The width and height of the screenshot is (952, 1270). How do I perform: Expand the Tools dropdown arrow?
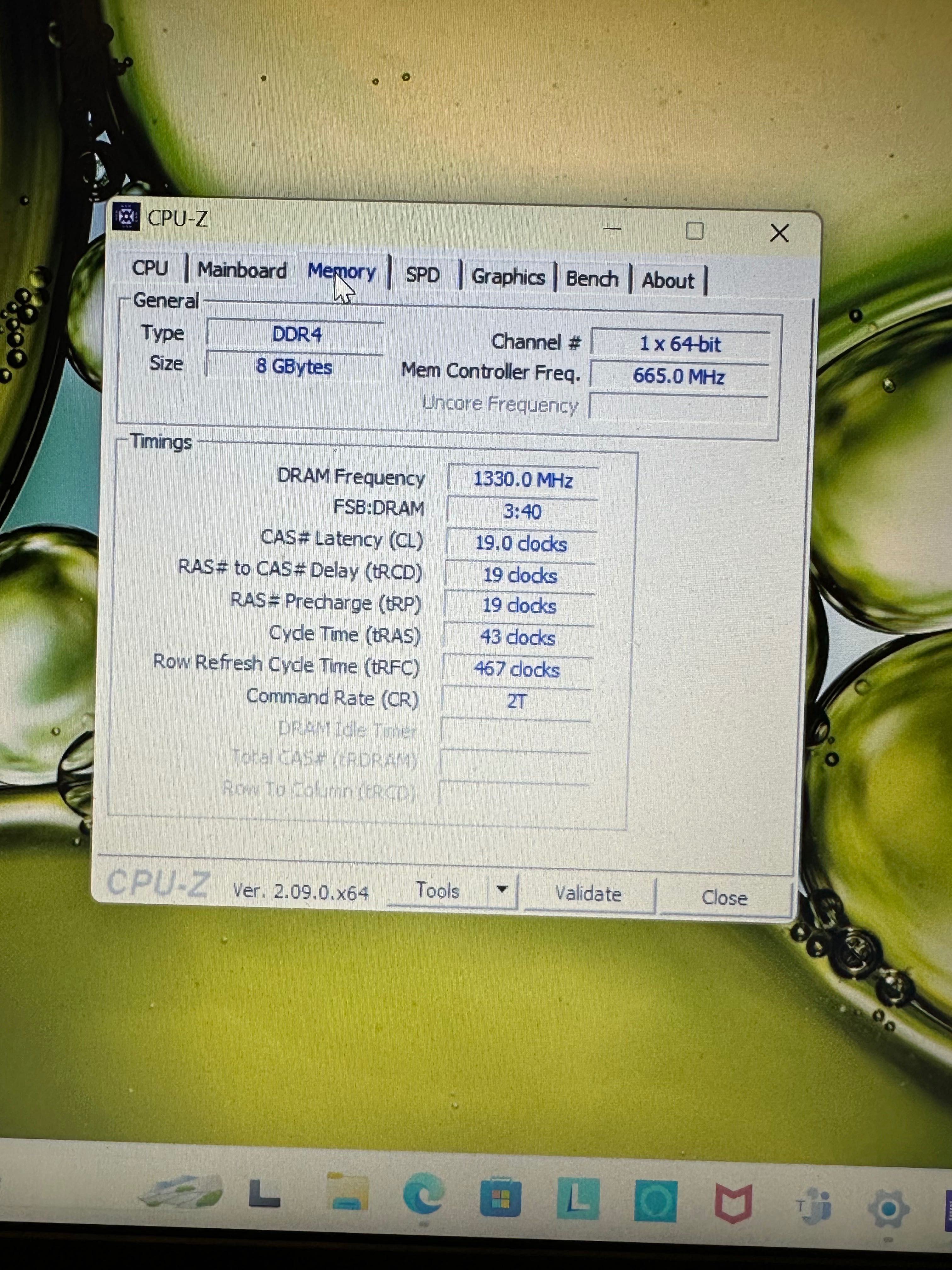pos(502,890)
